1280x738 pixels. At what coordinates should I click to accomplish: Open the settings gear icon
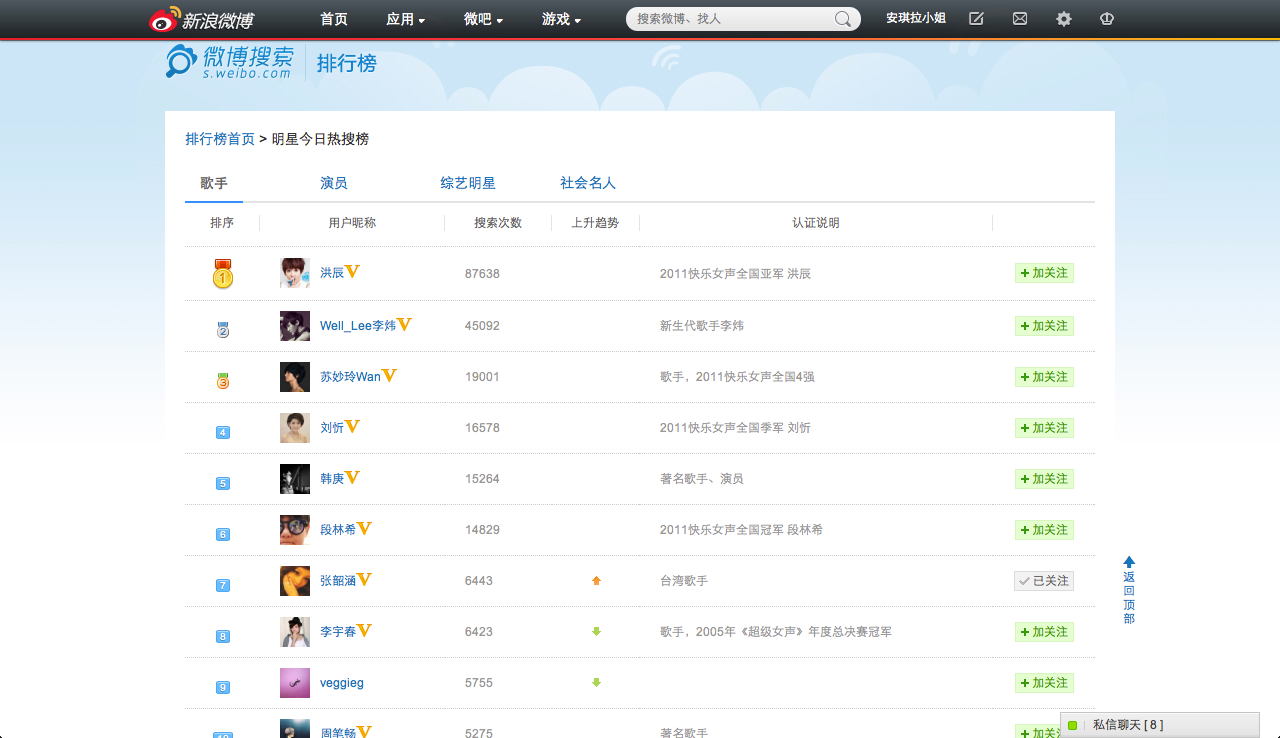pyautogui.click(x=1064, y=18)
